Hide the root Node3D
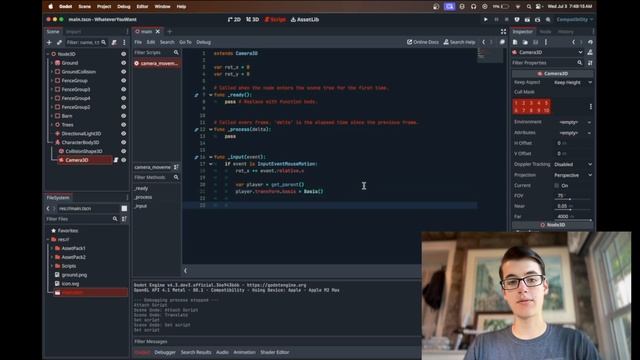The width and height of the screenshot is (640, 360). click(x=123, y=54)
